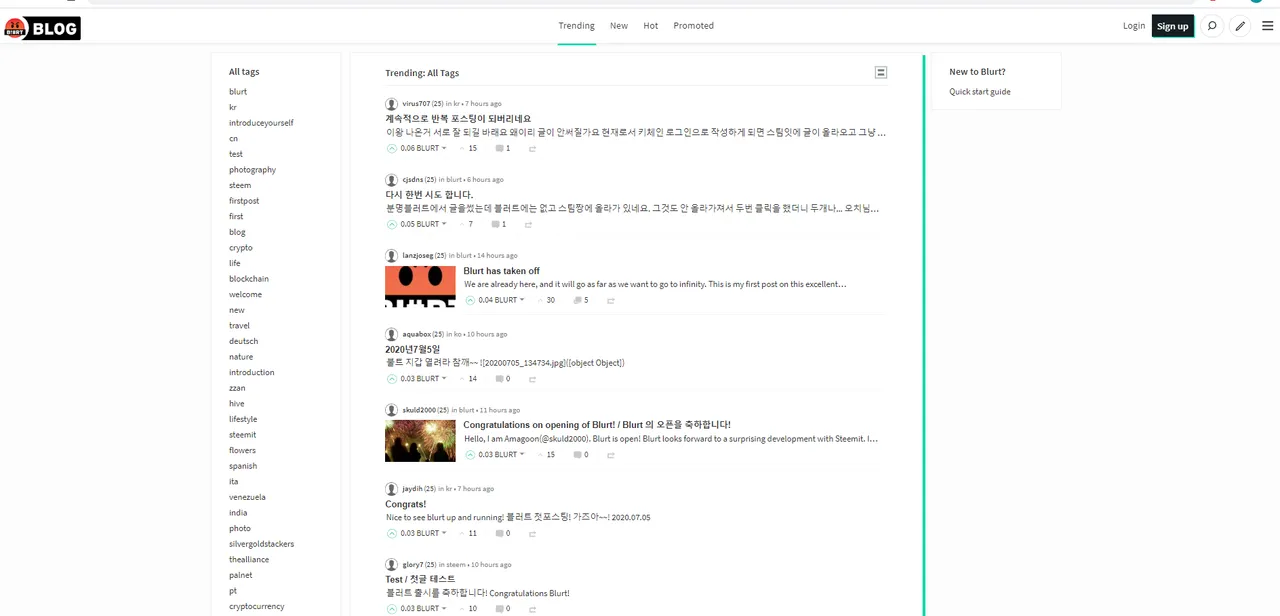Upvote cjsdns's post
The height and width of the screenshot is (616, 1280).
pyautogui.click(x=392, y=224)
